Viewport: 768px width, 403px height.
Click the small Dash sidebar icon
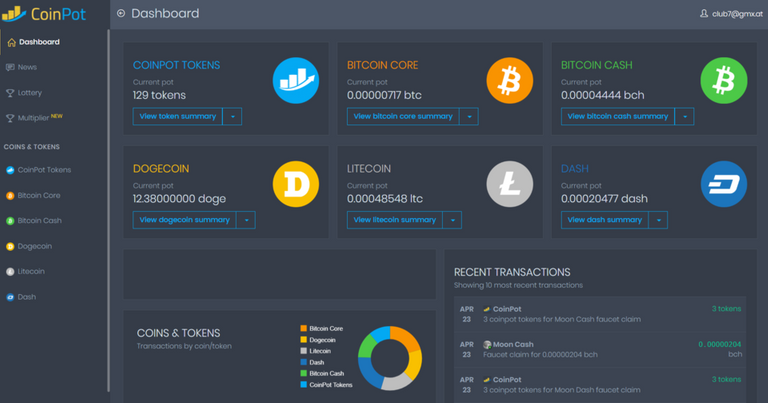10,297
